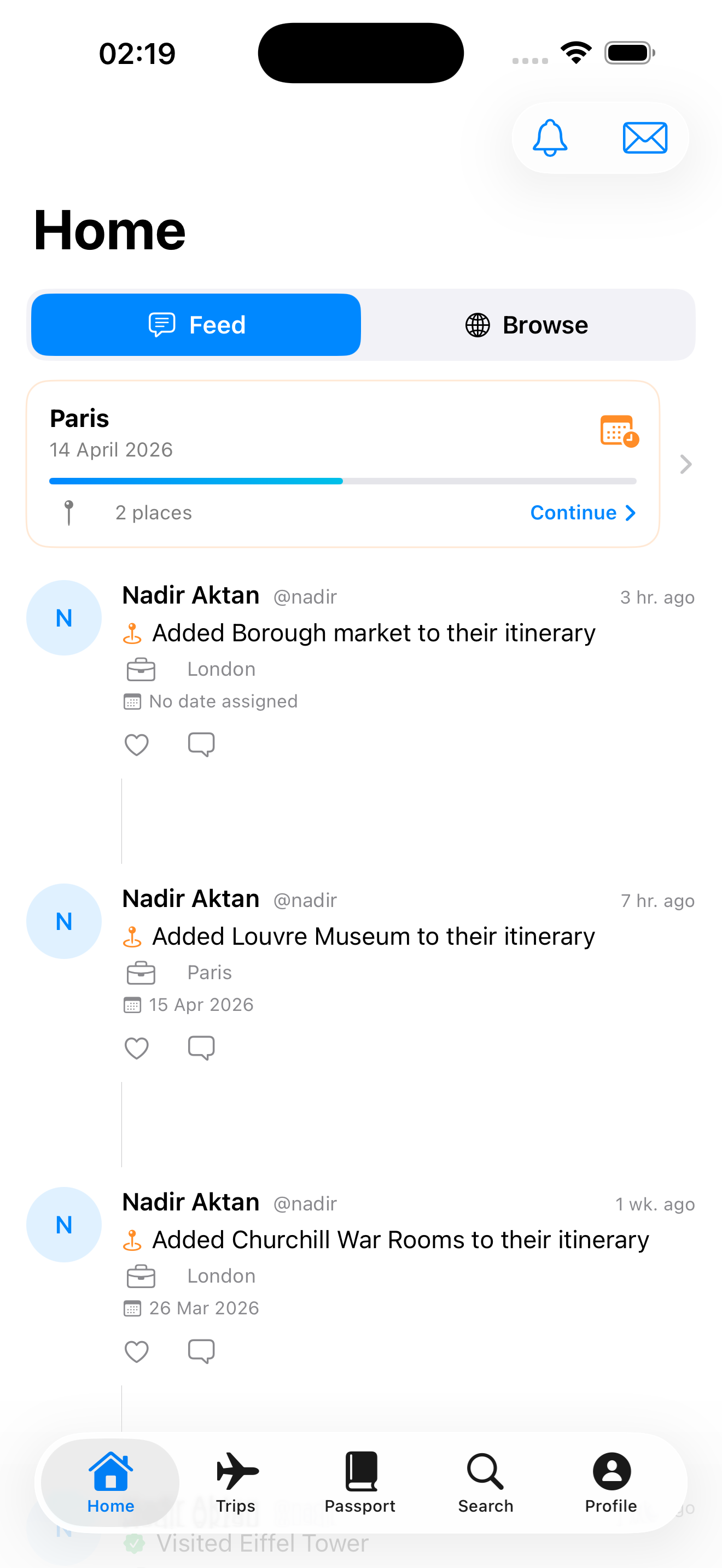
Task: Continue the Paris trip
Action: 573,513
